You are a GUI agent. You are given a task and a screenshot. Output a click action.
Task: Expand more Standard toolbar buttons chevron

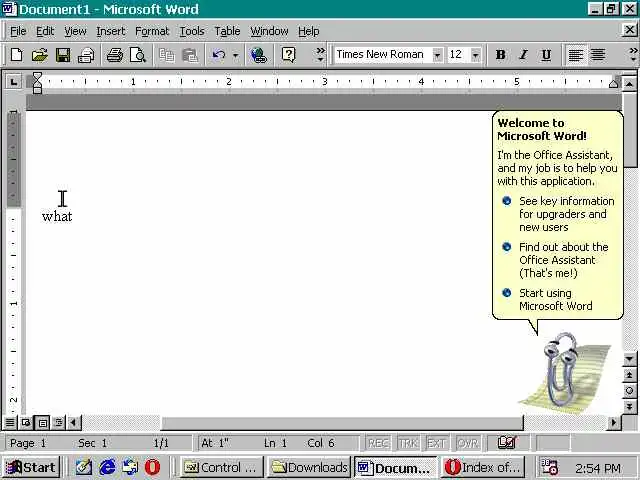pos(321,55)
